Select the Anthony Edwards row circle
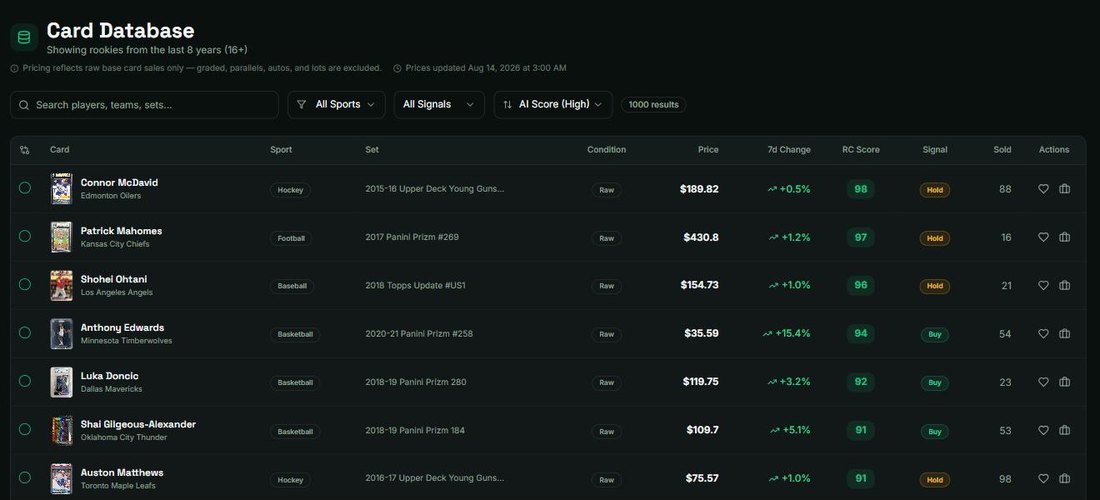The image size is (1100, 500). click(25, 332)
